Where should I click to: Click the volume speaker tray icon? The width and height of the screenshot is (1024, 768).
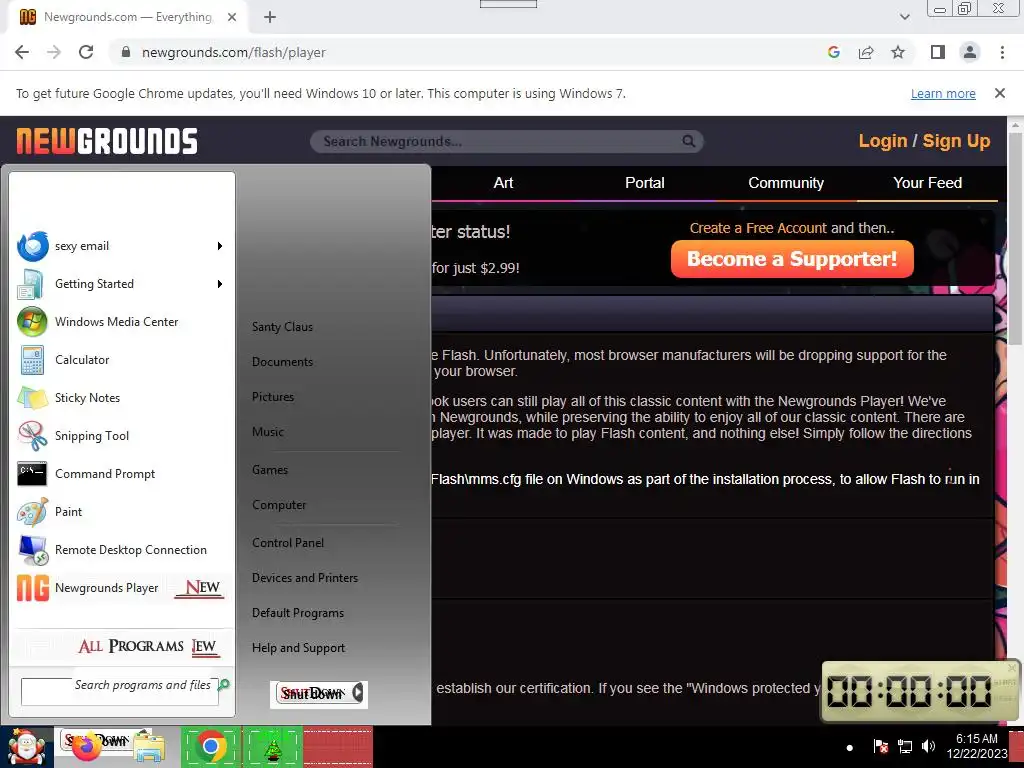[x=928, y=746]
